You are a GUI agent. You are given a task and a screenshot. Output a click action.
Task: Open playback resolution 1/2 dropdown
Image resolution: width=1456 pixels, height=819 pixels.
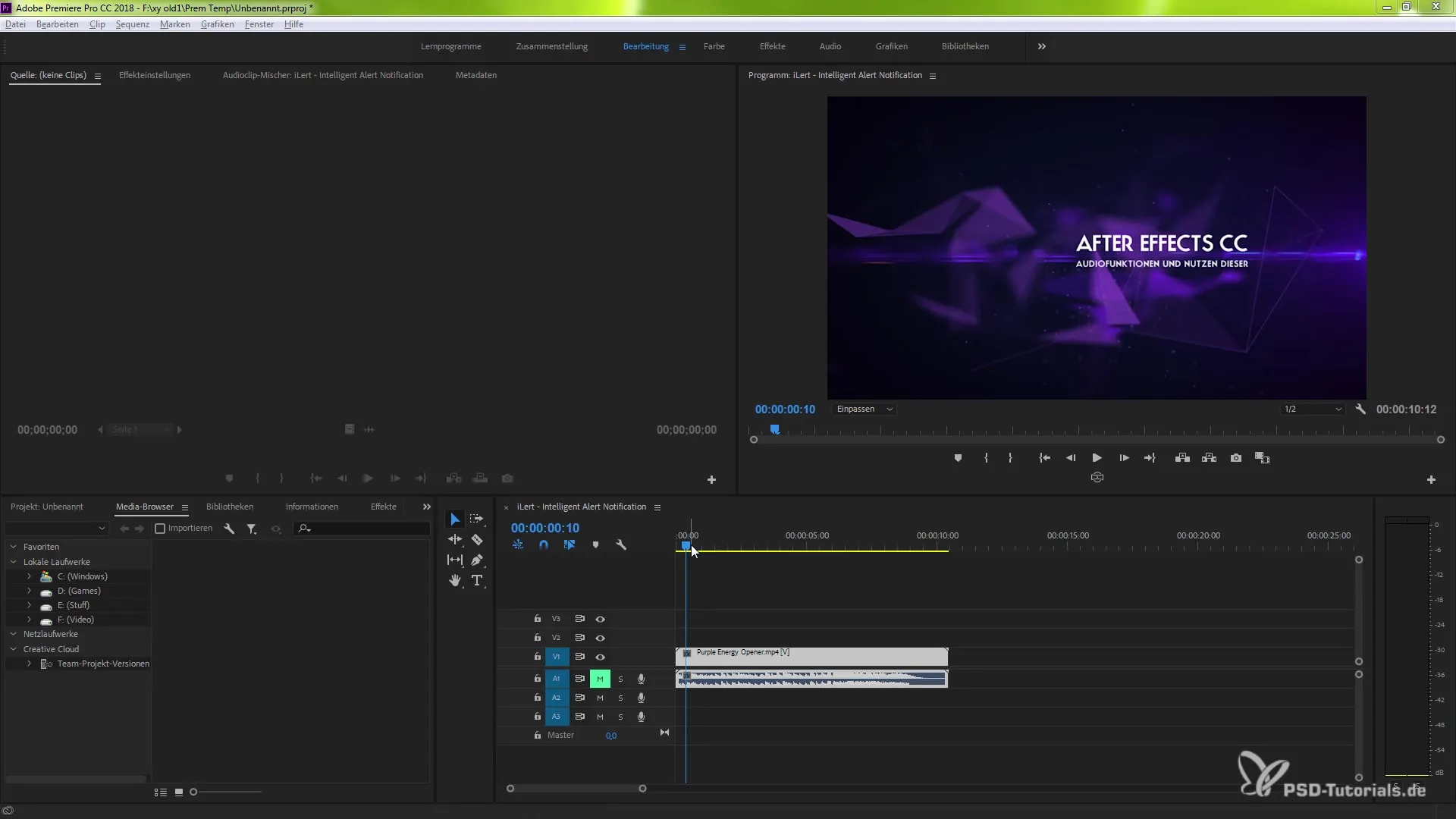1312,409
